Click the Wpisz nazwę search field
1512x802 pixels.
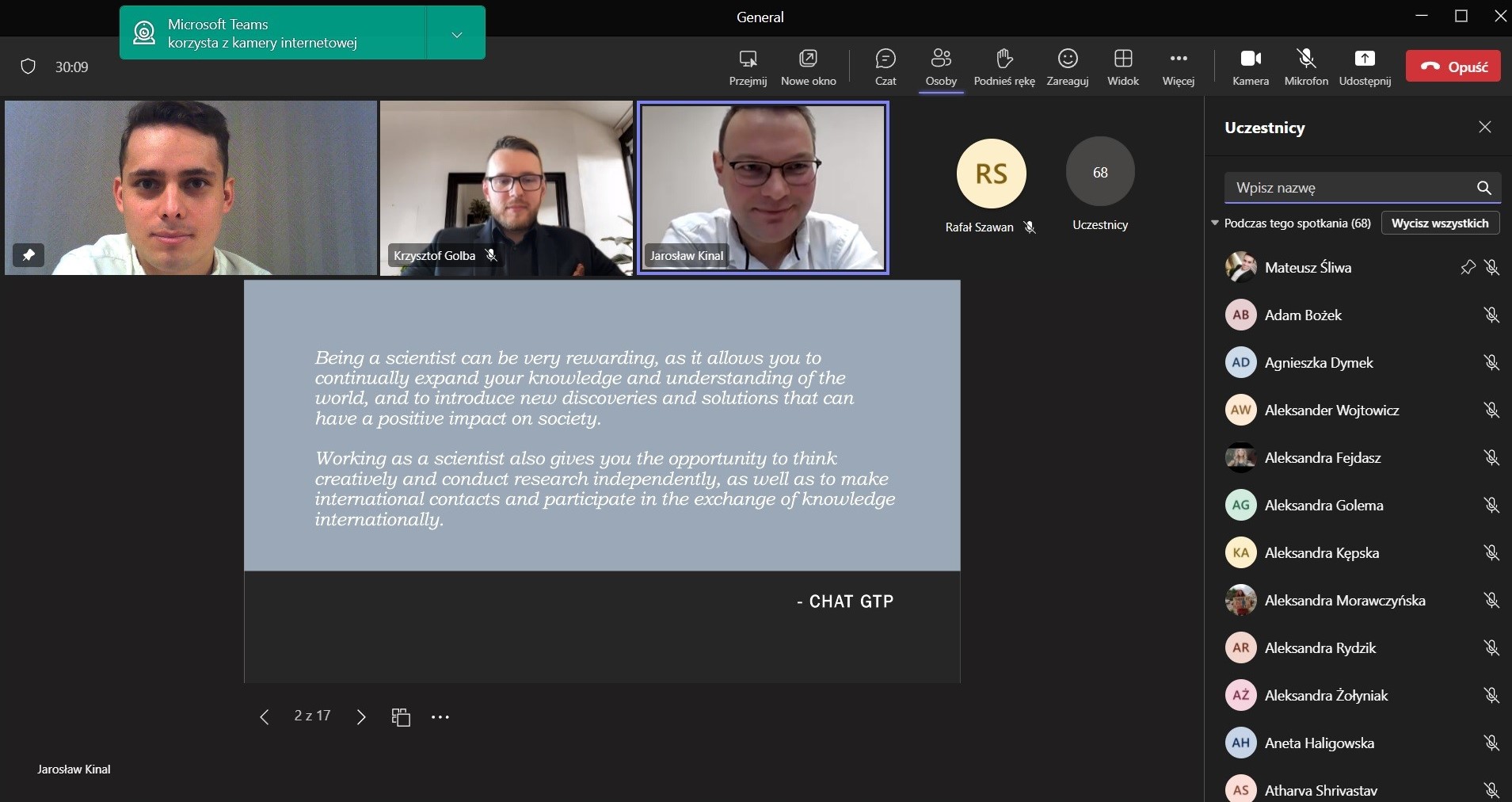tap(1346, 188)
